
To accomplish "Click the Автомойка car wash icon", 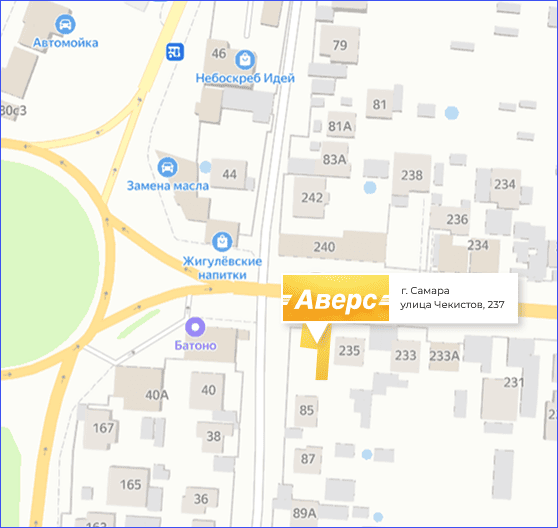I will coord(65,25).
